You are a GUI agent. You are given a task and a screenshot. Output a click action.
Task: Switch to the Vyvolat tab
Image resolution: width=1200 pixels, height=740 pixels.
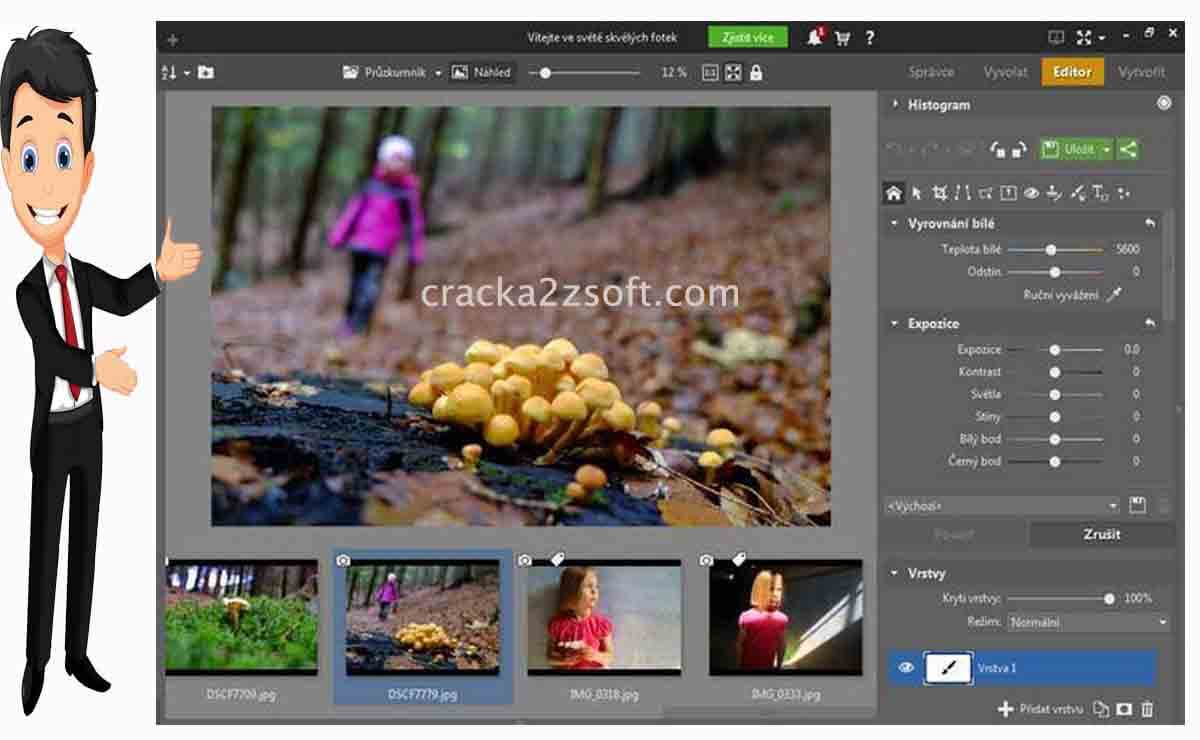[x=1005, y=72]
